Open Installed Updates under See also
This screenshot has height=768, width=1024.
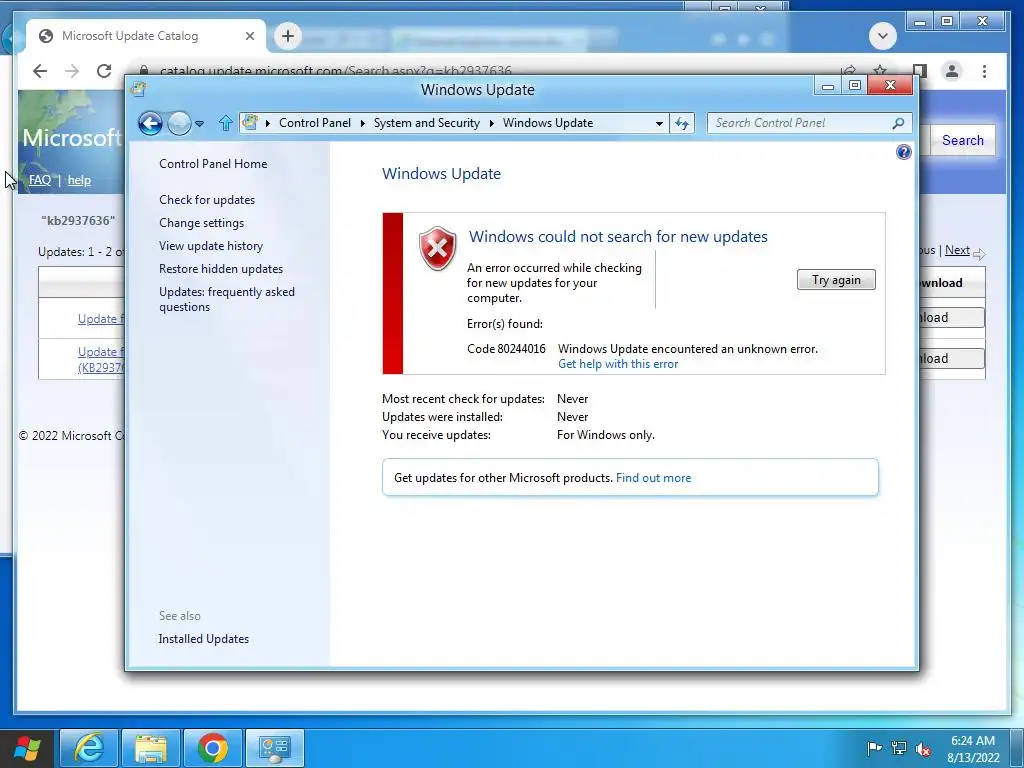coord(204,639)
